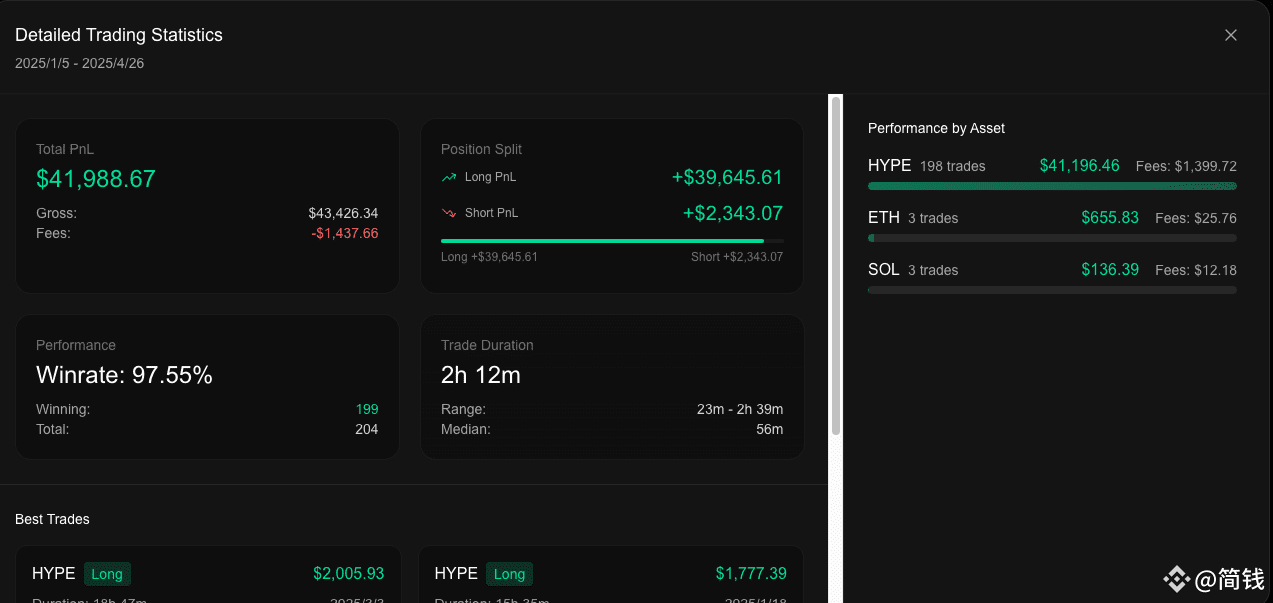
Task: Click the SOL Fees: $12.18 text
Action: click(x=1196, y=270)
